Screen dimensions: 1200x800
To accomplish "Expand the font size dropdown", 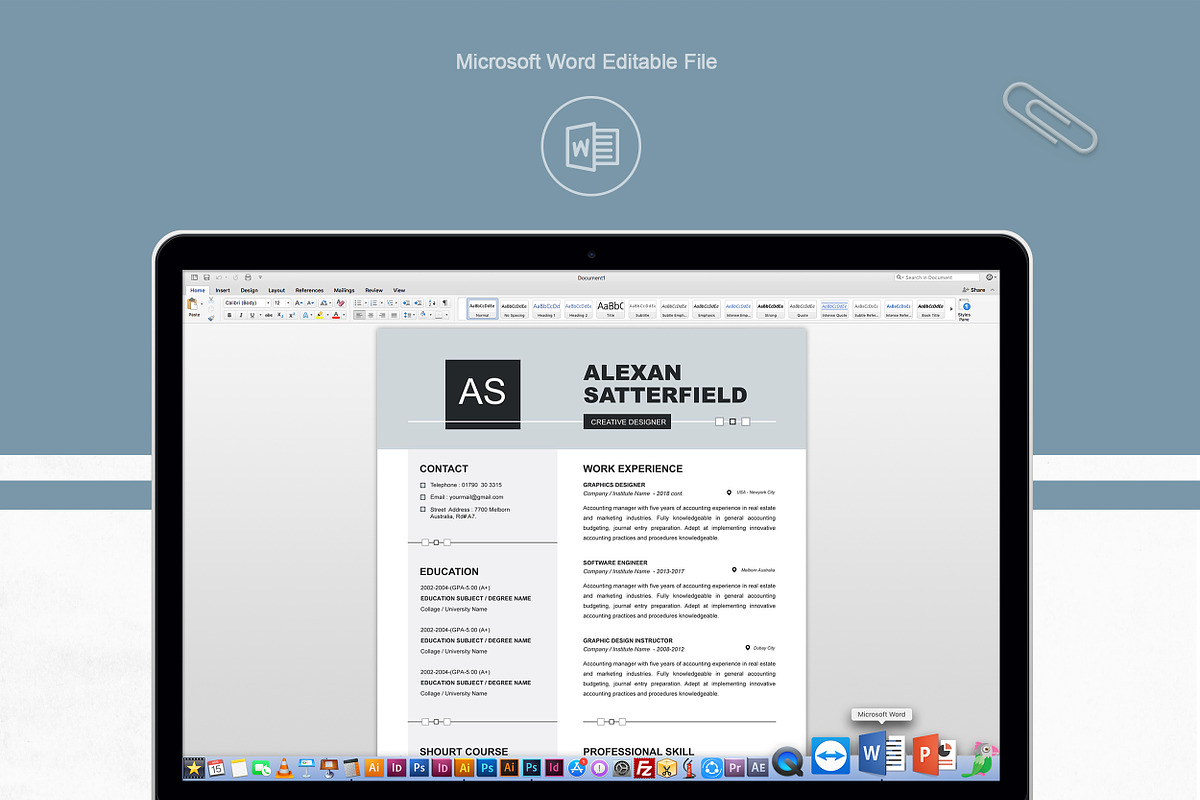I will 288,303.
